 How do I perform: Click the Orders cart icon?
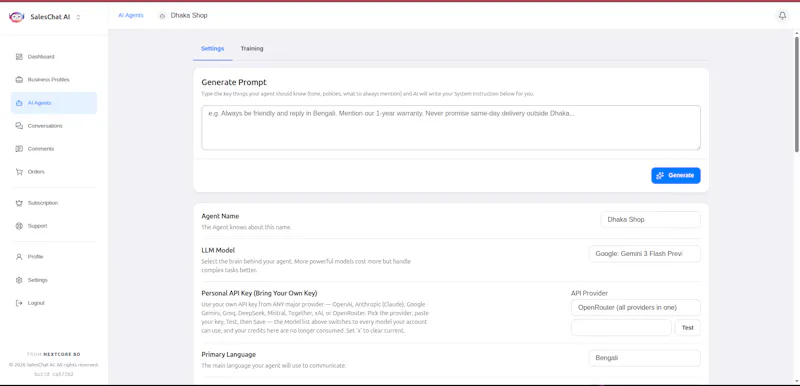click(x=19, y=172)
